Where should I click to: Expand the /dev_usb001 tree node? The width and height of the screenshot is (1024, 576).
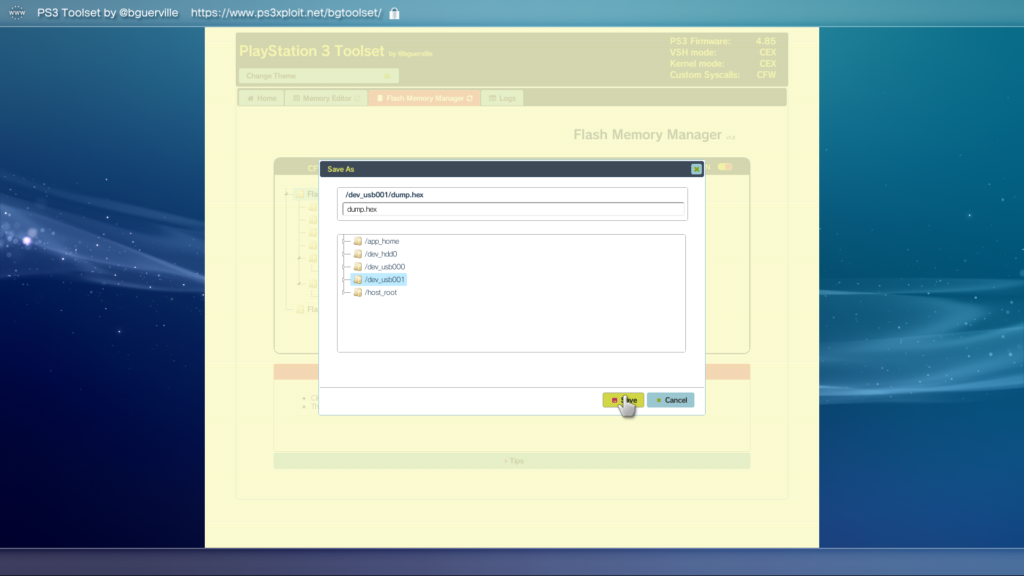345,280
